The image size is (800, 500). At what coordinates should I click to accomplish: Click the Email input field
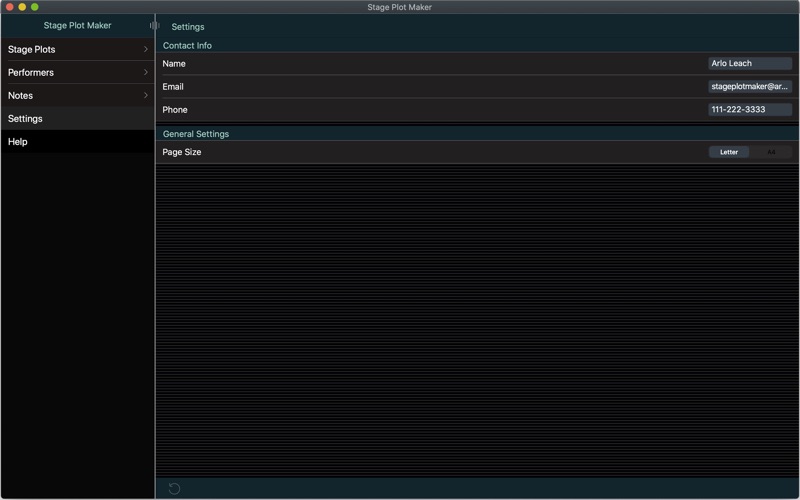tap(750, 86)
